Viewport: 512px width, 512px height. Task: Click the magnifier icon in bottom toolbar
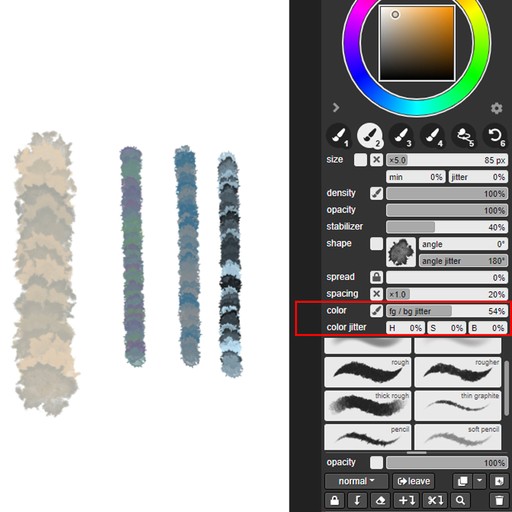460,500
